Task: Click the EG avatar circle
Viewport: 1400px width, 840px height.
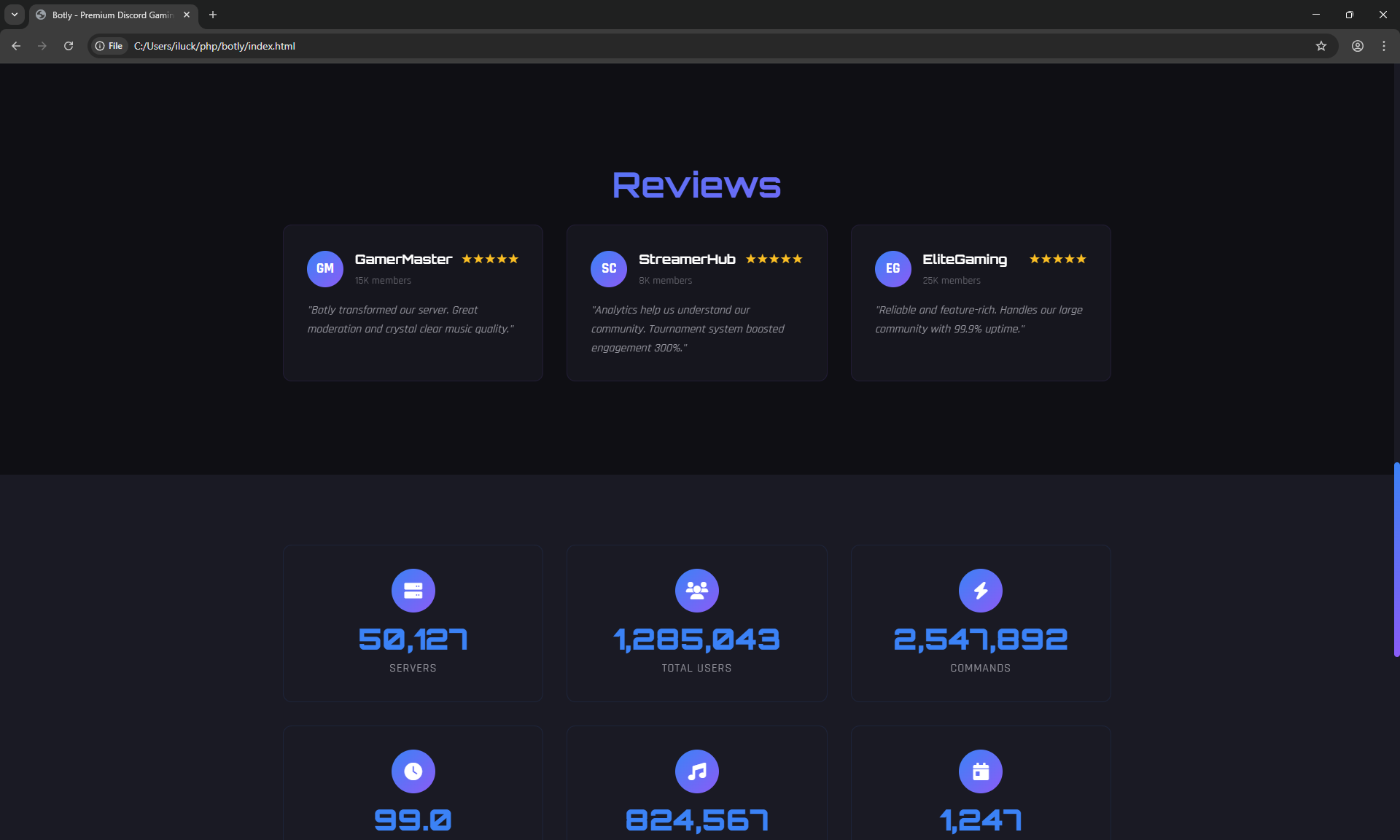Action: [x=892, y=268]
